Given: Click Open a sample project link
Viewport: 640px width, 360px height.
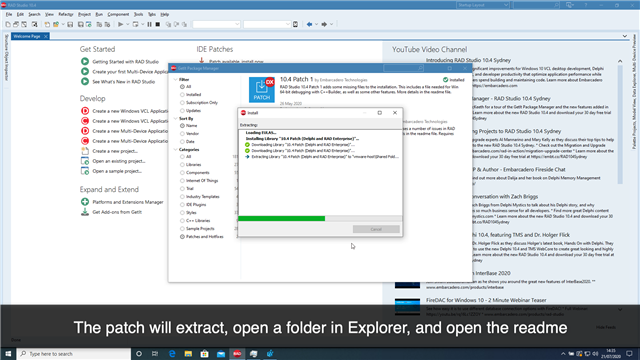Looking at the screenshot, I should click(117, 171).
